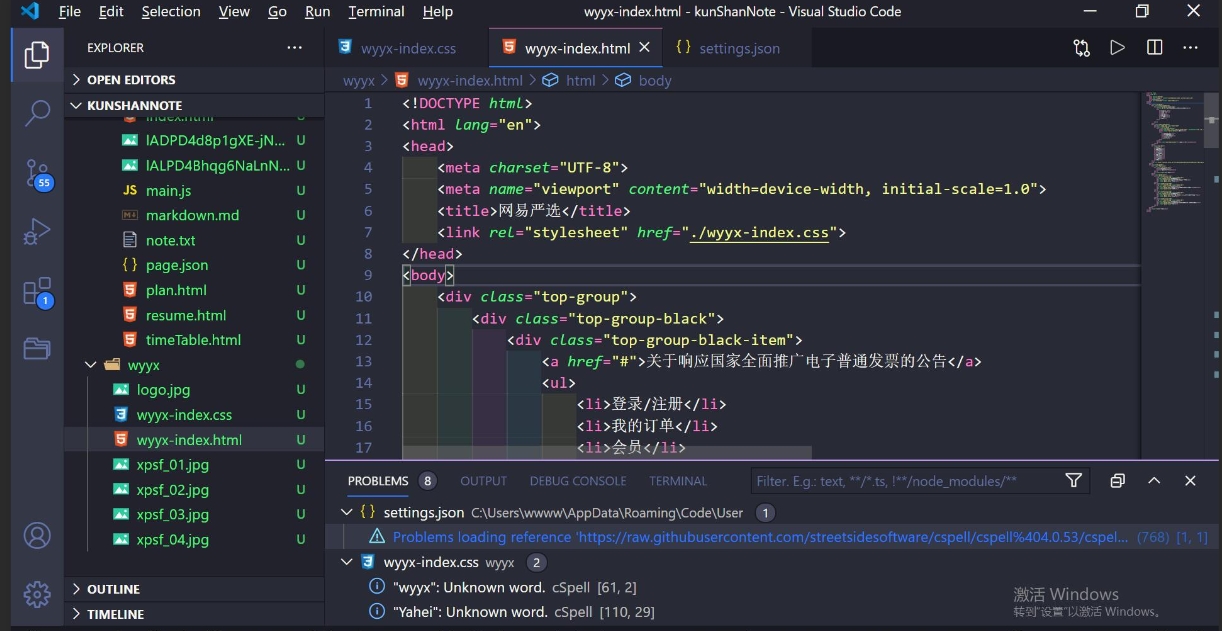Click the warning icon on the cspell problem
This screenshot has height=631, width=1222.
click(377, 537)
